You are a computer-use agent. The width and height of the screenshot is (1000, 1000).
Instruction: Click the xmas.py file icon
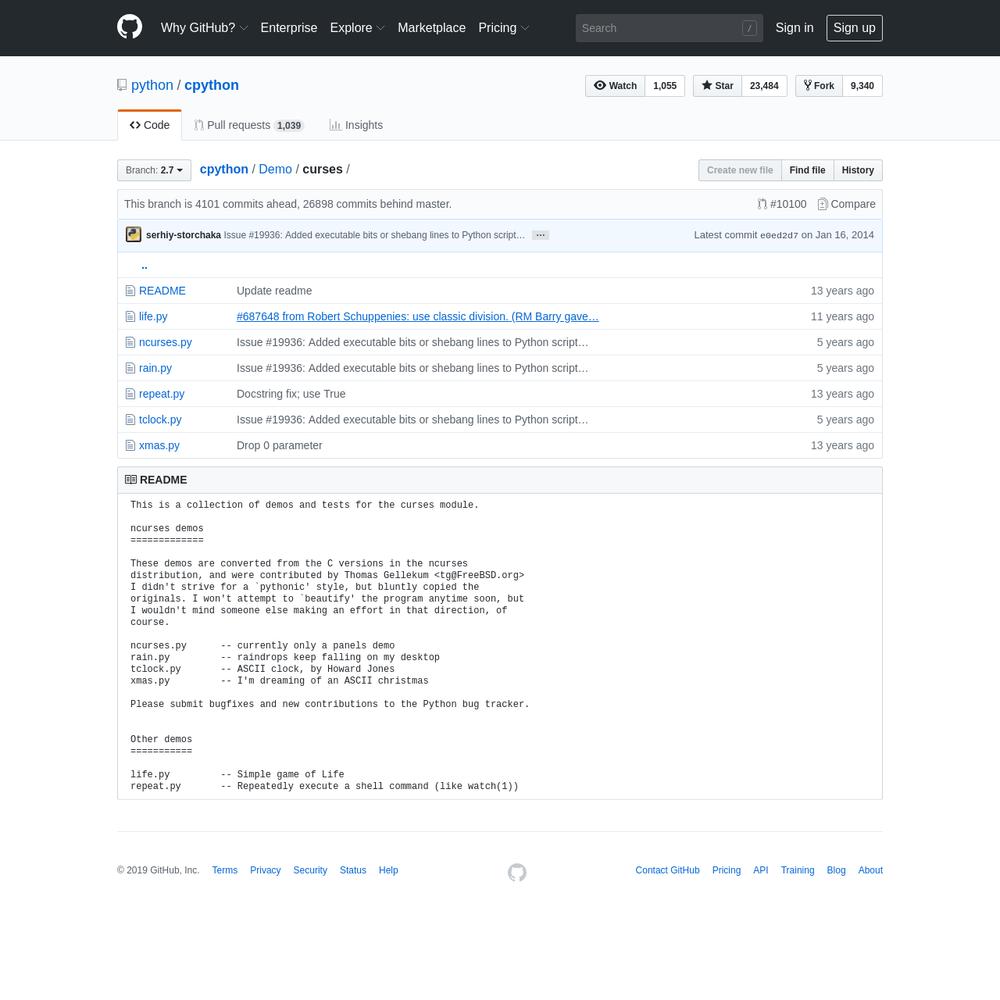(x=130, y=445)
